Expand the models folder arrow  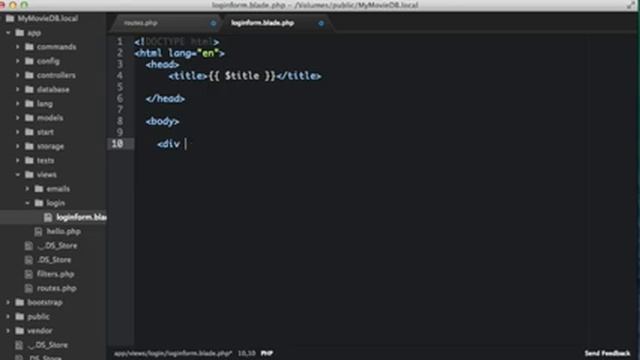point(18,118)
